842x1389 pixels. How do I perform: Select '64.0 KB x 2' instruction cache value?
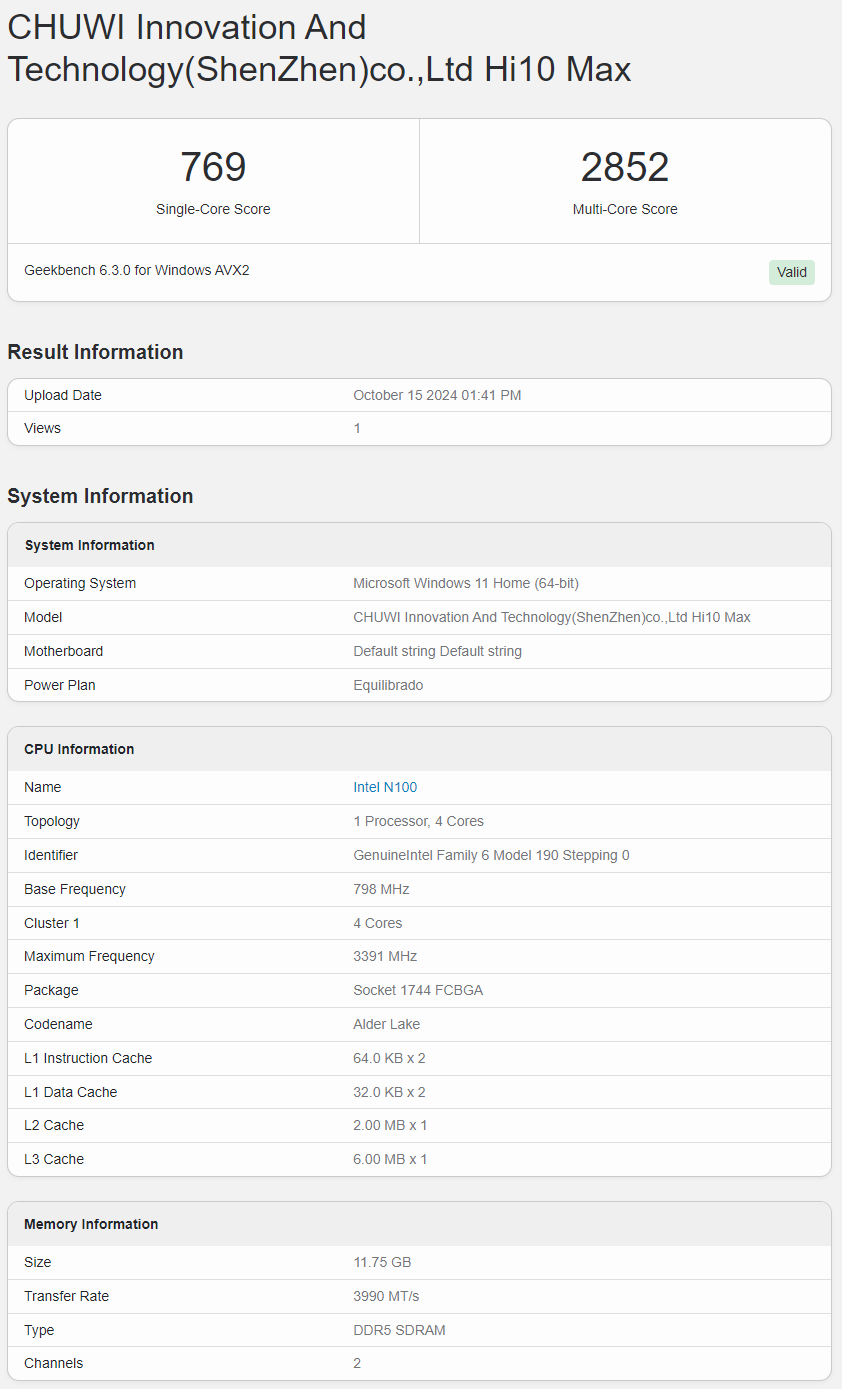(389, 1058)
